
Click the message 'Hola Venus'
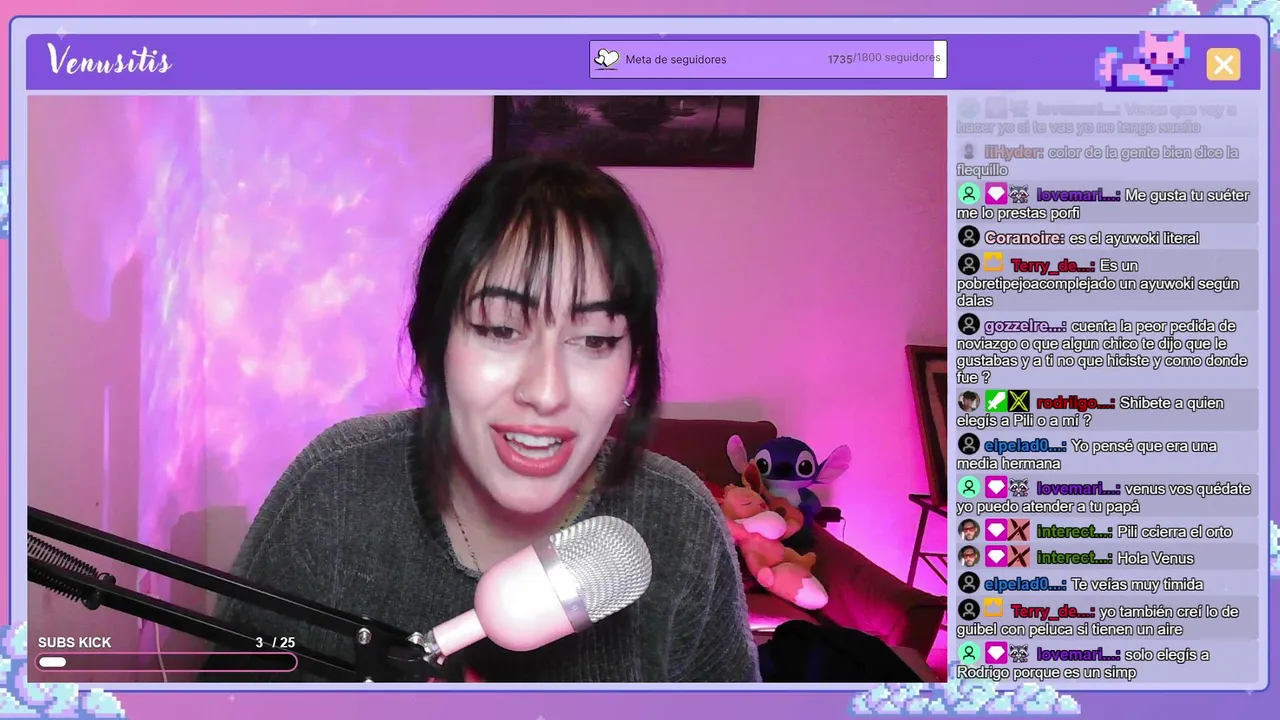1155,558
